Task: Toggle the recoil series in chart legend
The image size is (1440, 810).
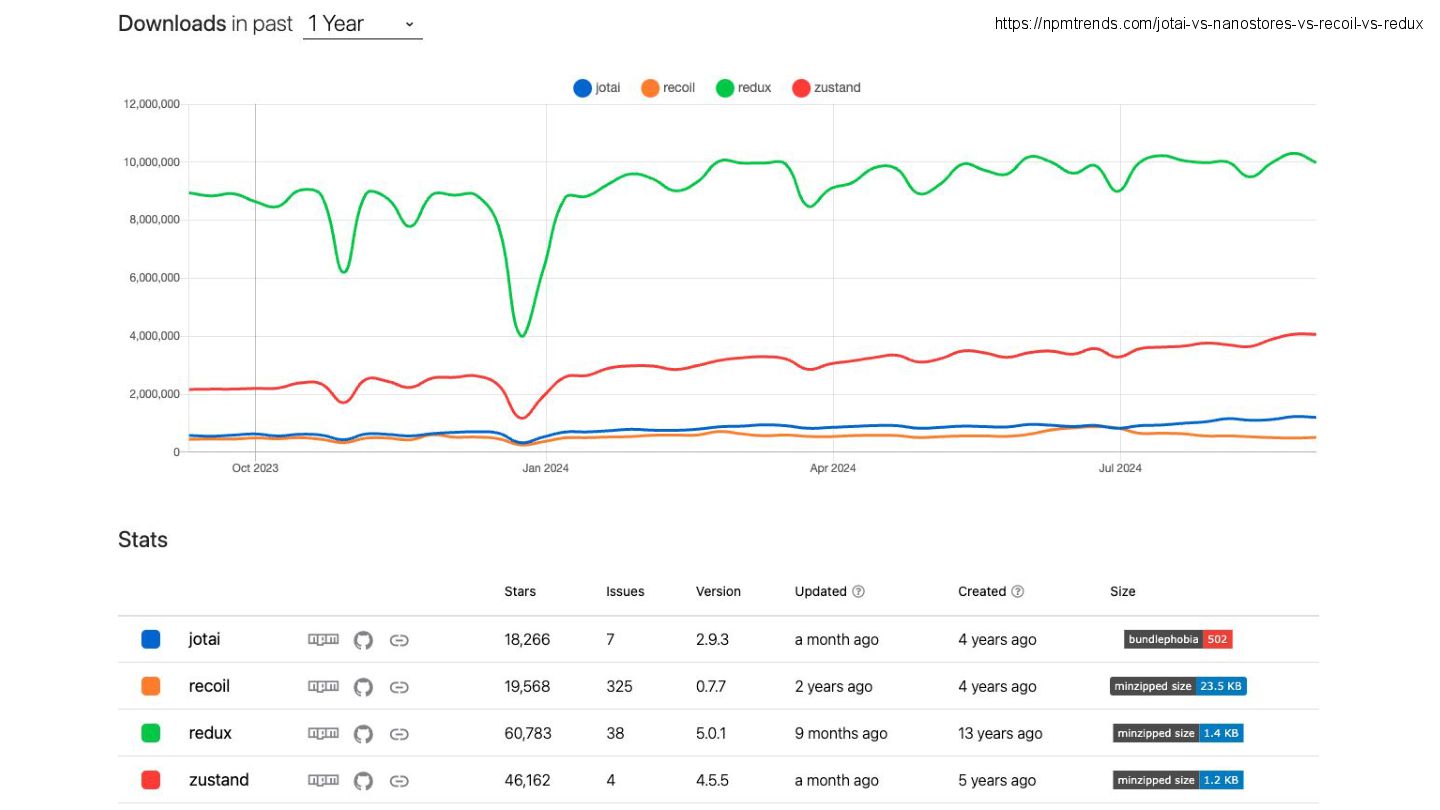Action: point(668,88)
